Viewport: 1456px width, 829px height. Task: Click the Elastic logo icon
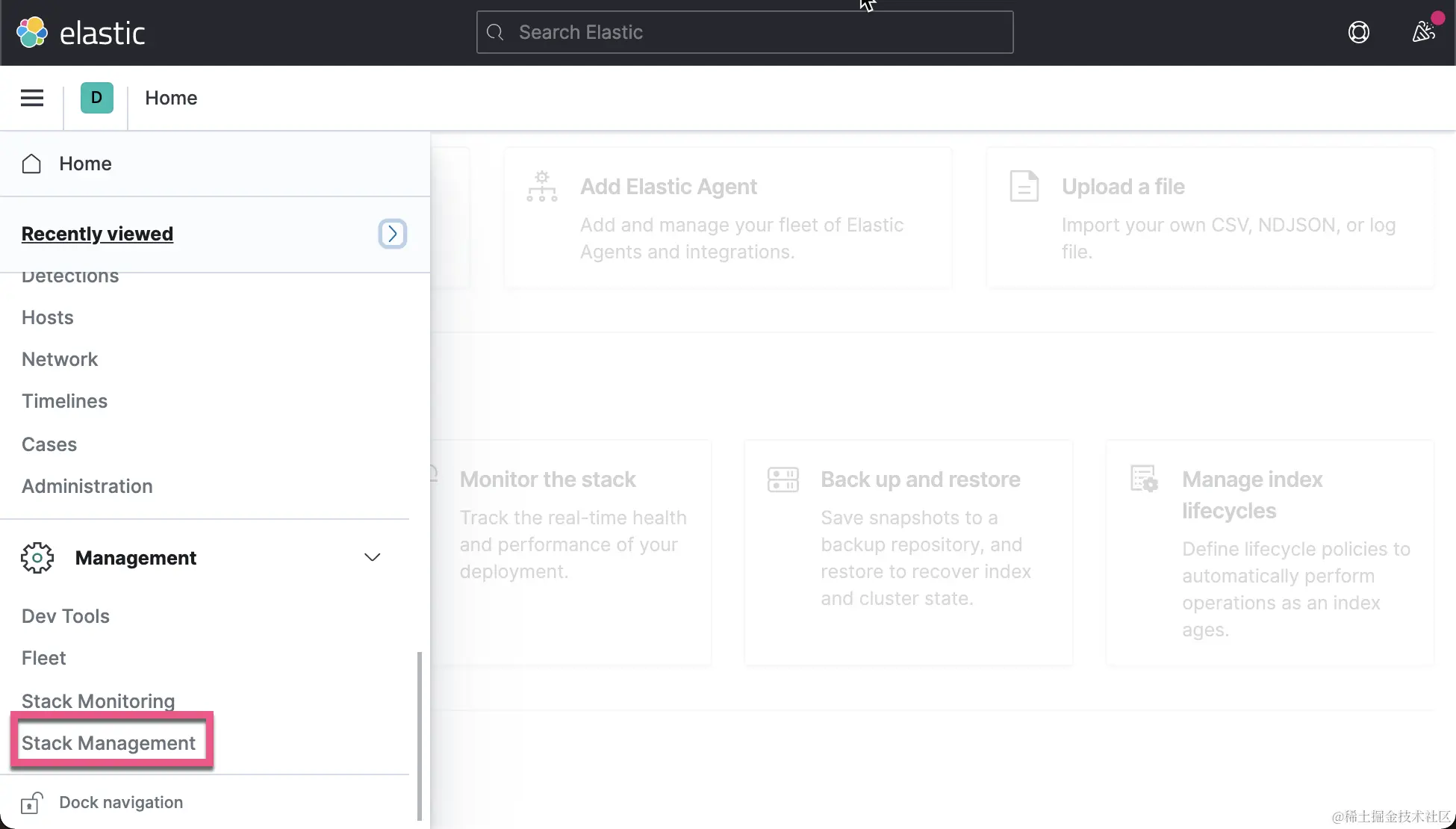coord(31,32)
